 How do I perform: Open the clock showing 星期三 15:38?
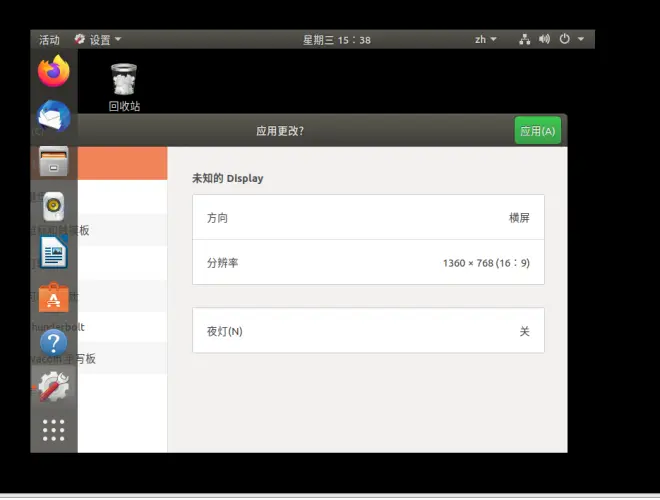(x=337, y=40)
